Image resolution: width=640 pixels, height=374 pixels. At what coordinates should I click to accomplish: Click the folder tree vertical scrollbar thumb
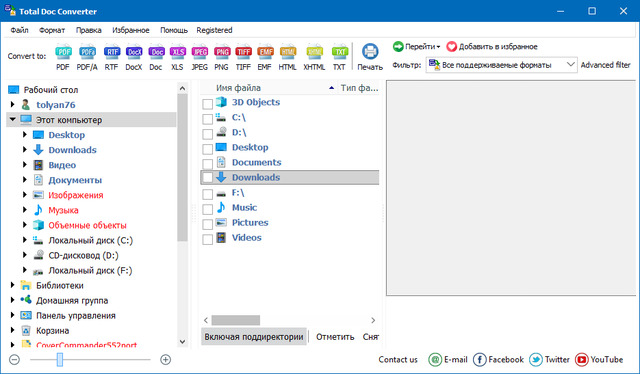tap(182, 167)
